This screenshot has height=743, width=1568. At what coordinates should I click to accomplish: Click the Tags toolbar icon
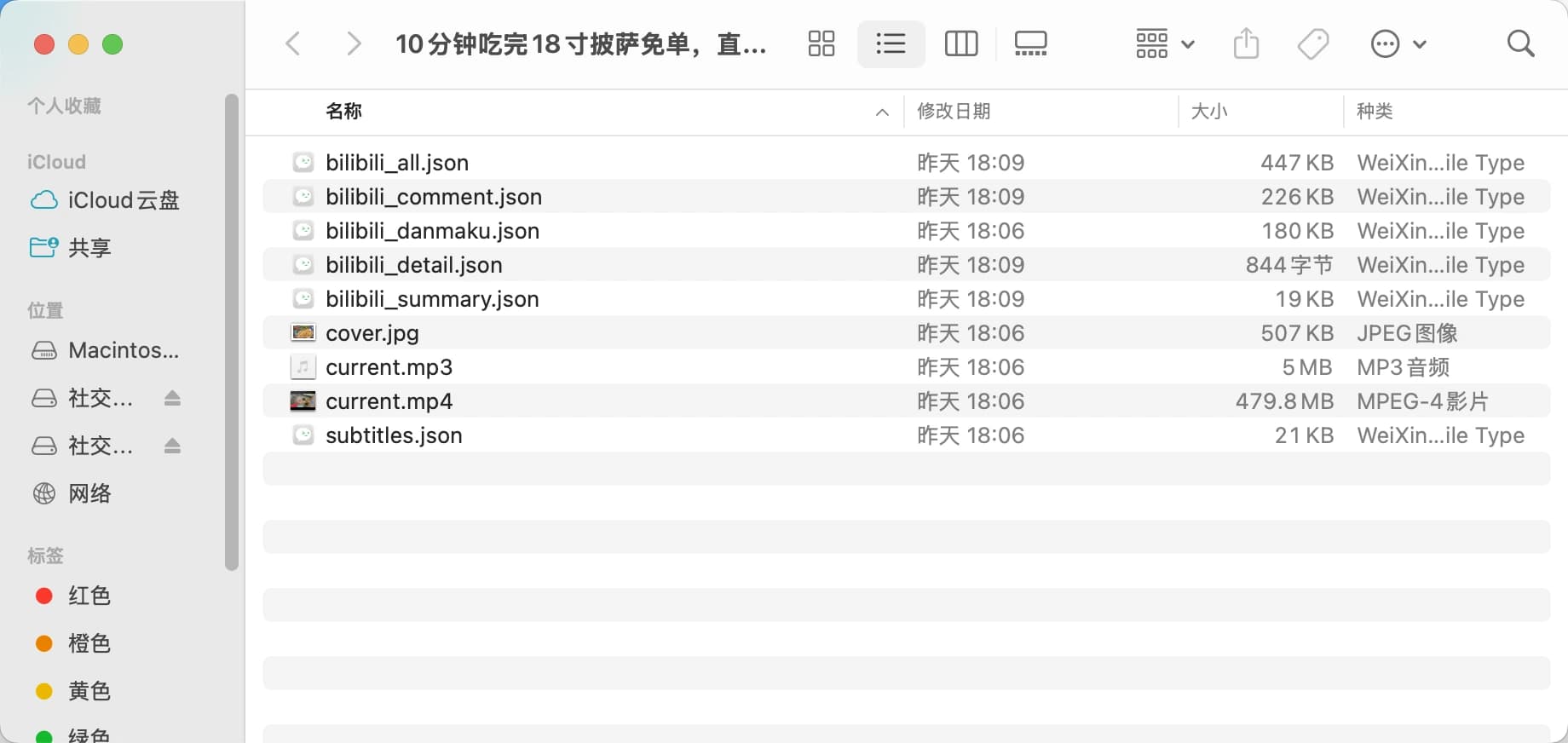pyautogui.click(x=1312, y=43)
